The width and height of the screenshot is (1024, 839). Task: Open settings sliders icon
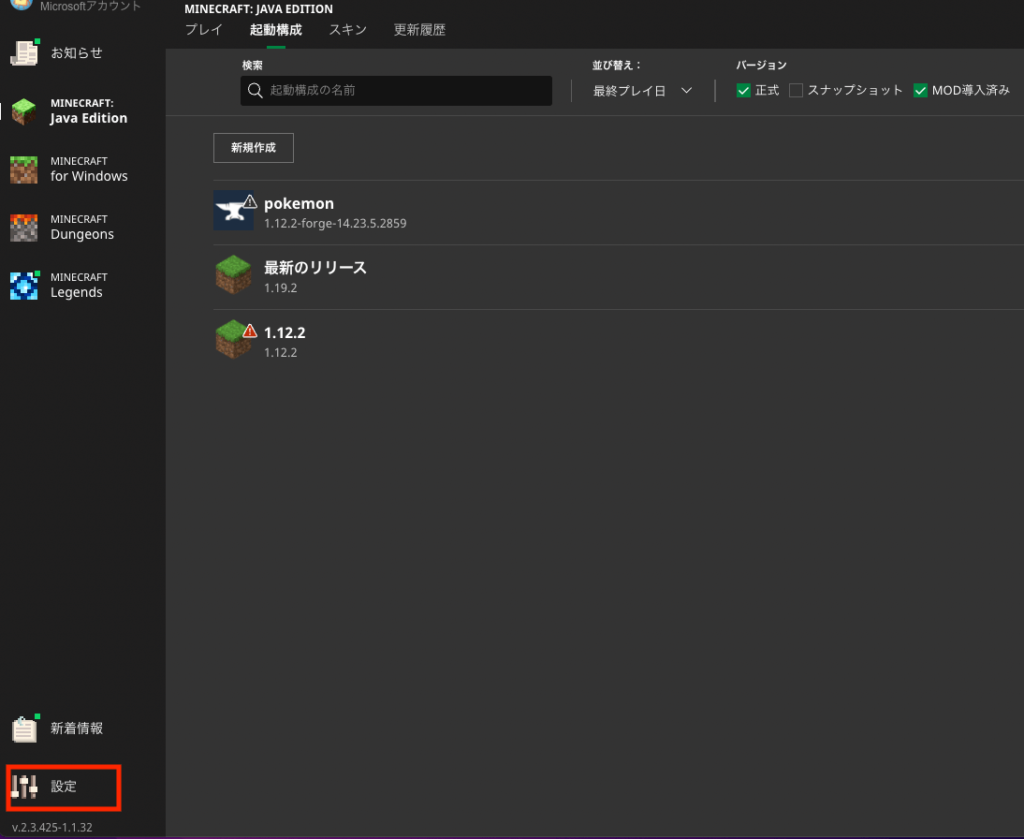pos(24,786)
